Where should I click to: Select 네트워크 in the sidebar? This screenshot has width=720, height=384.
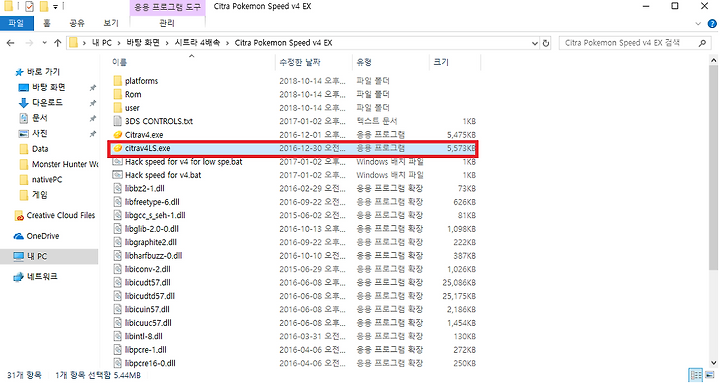(36, 277)
